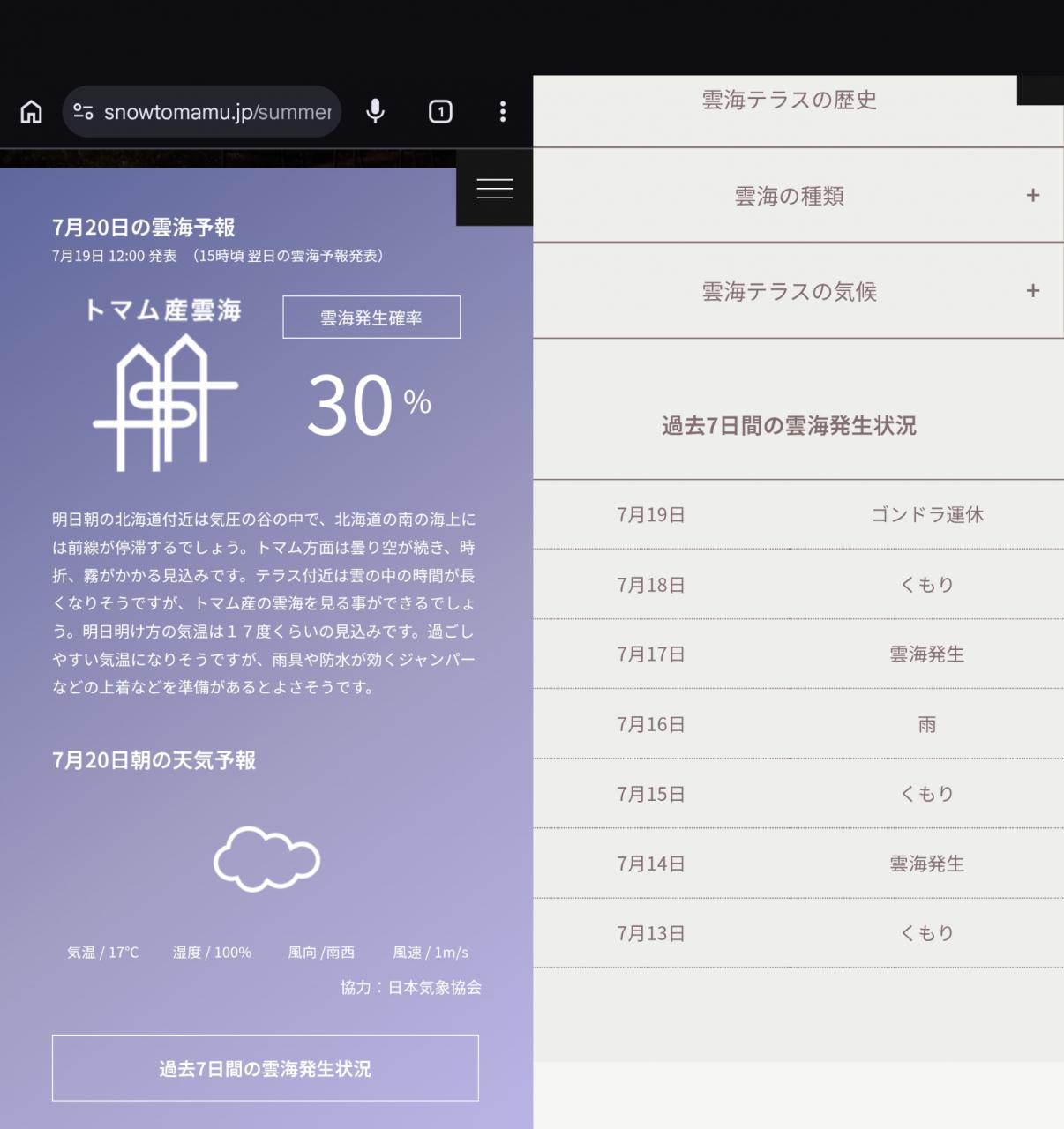Select the 7月19日 row date
The image size is (1064, 1129).
(x=651, y=515)
